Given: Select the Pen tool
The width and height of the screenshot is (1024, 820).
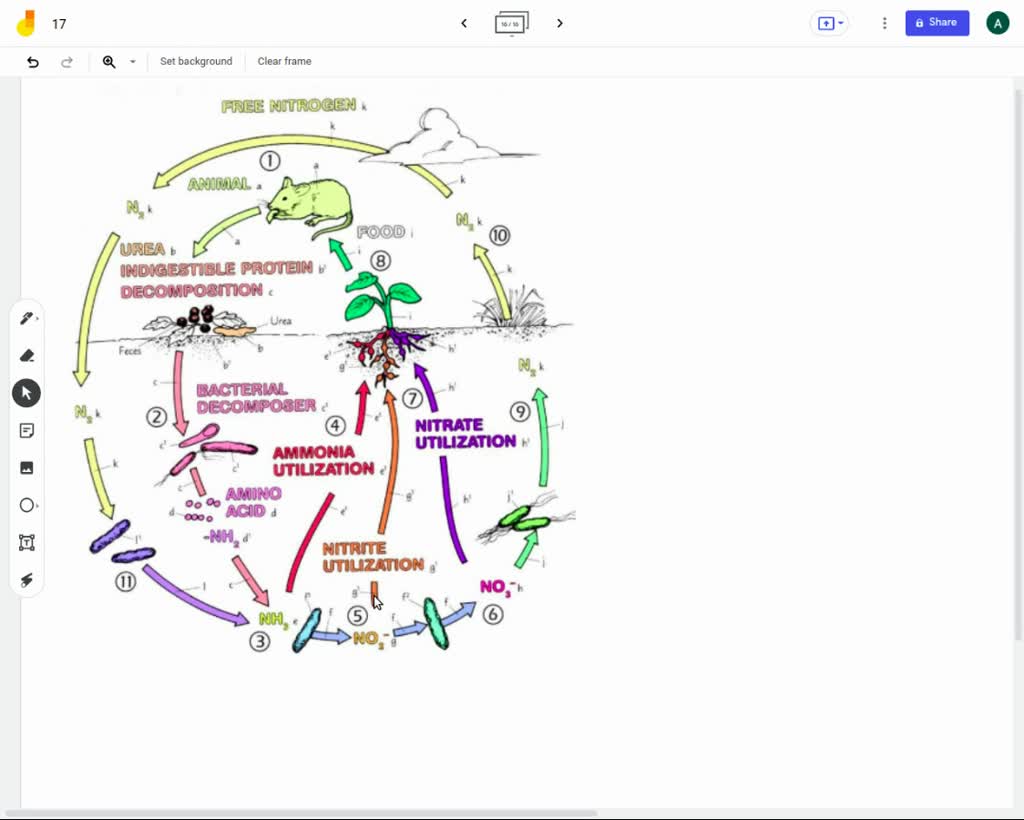Looking at the screenshot, I should pos(26,317).
